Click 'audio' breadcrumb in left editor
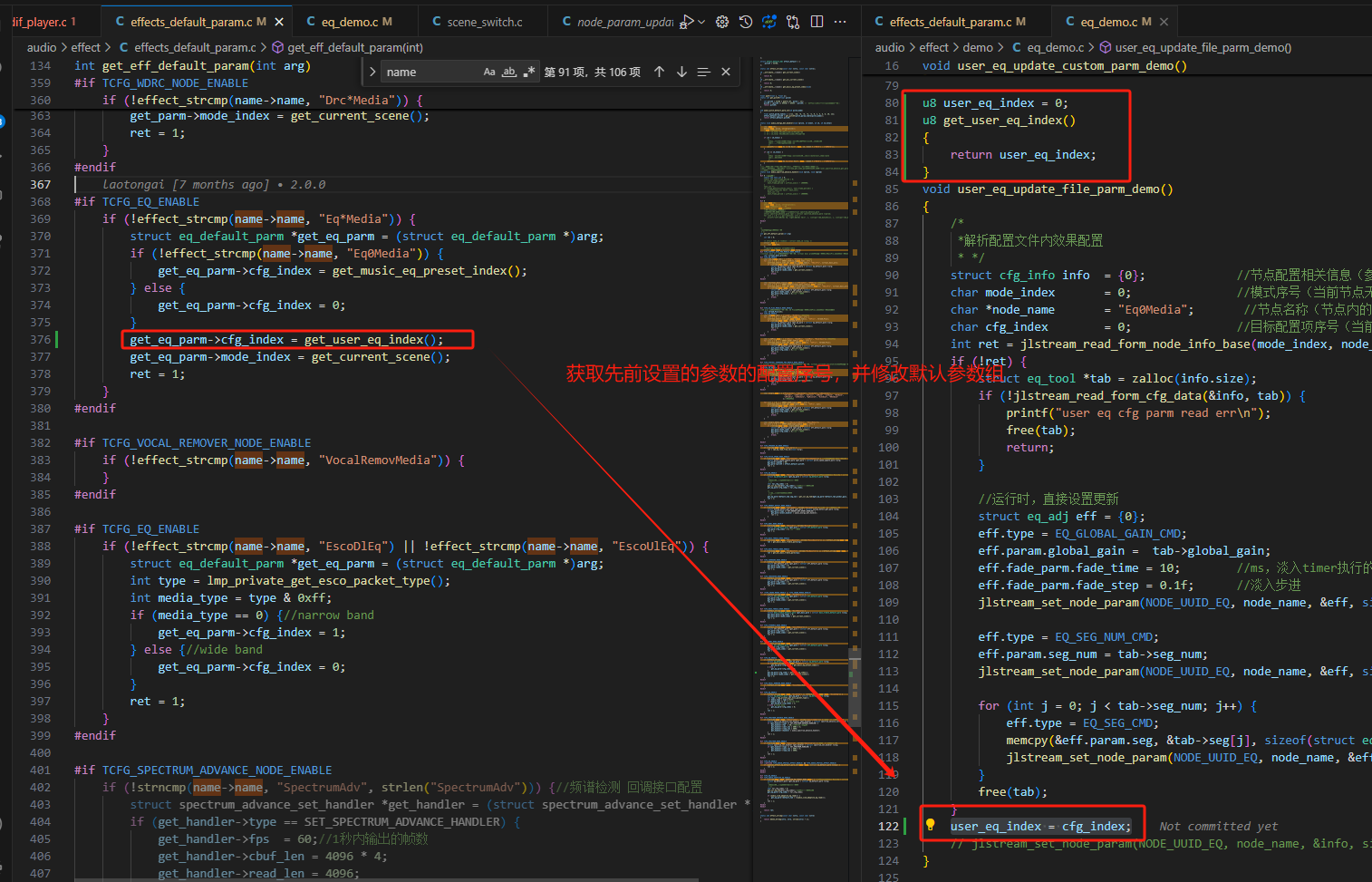Screen dimensions: 1372x882 (x=42, y=47)
